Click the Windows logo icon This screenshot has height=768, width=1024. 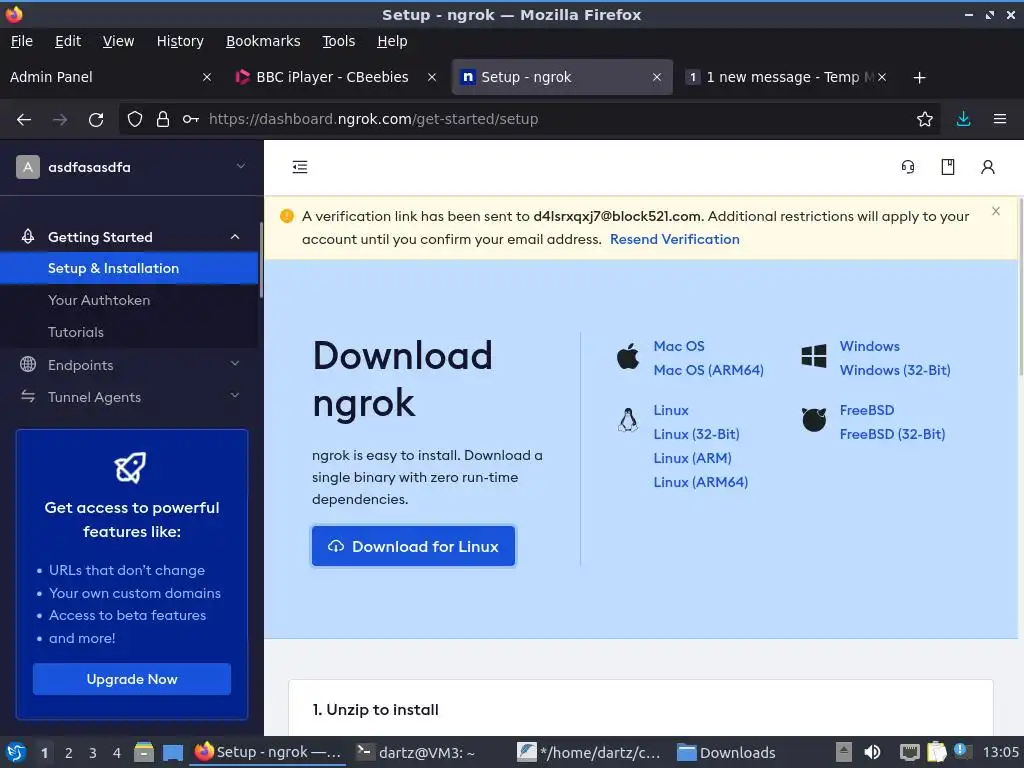[x=814, y=357]
